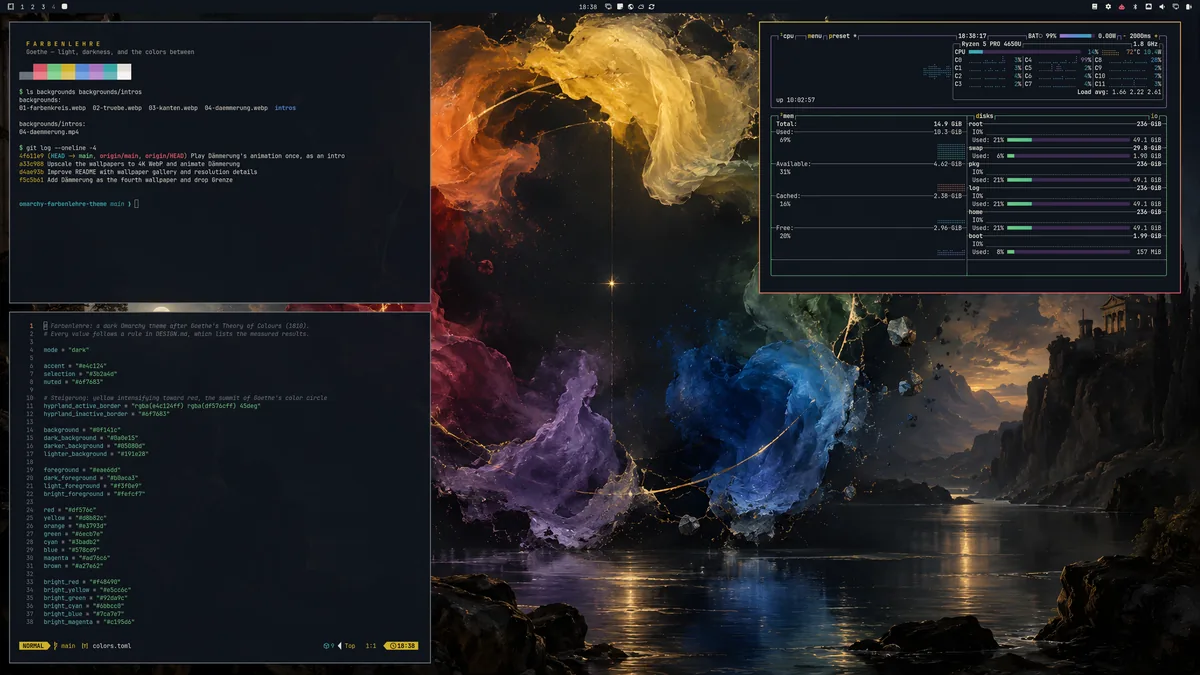Click the white color swatch in terminal banner

tap(124, 72)
